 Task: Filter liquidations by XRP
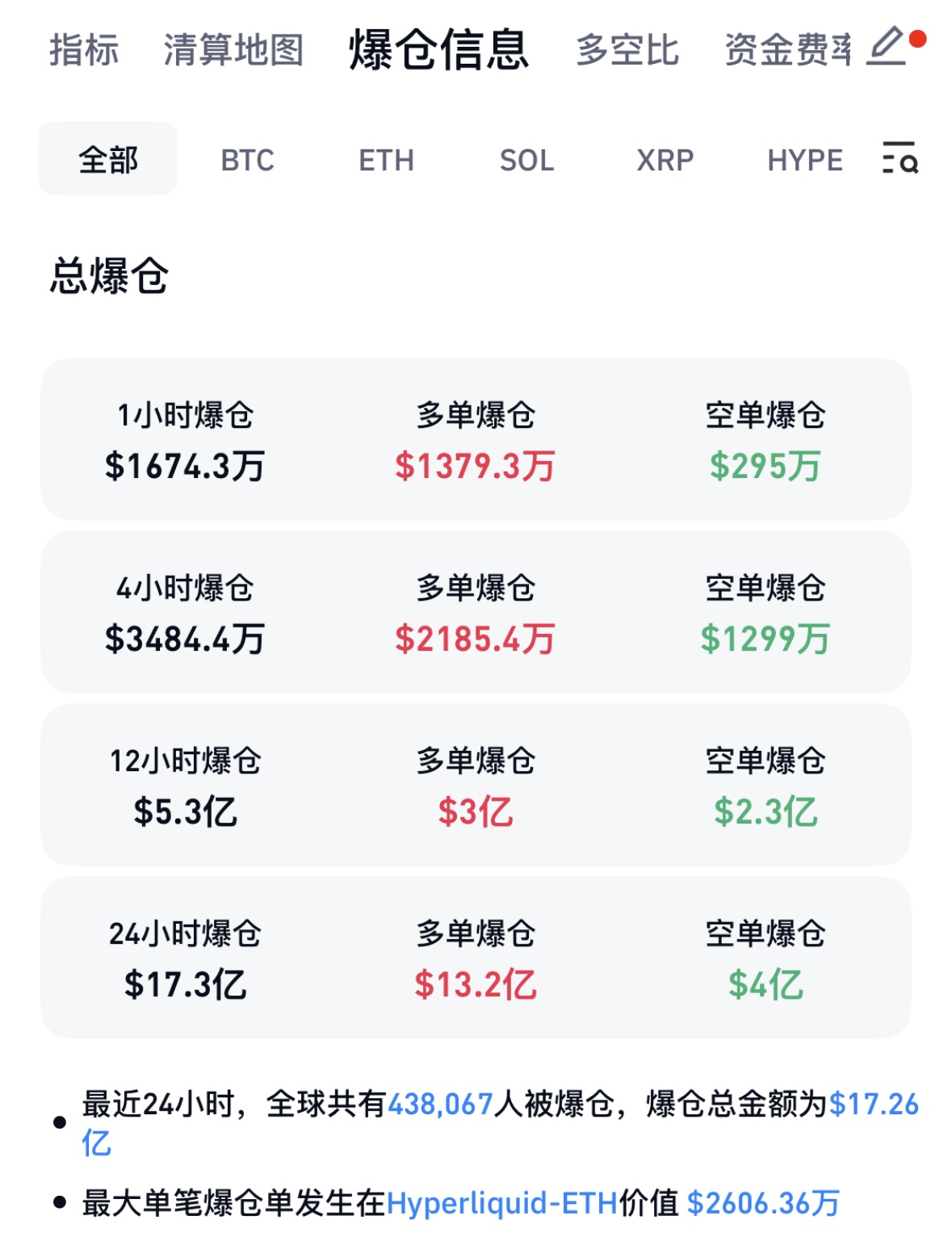pyautogui.click(x=665, y=161)
